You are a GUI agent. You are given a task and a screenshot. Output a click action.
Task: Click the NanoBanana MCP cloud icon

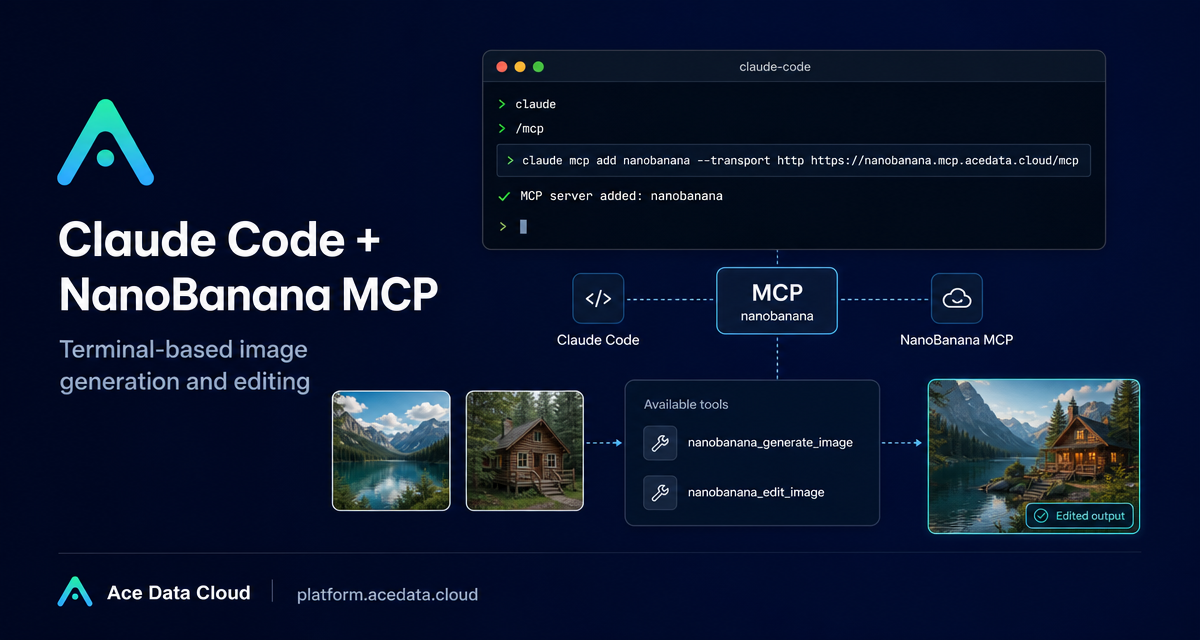tap(957, 298)
